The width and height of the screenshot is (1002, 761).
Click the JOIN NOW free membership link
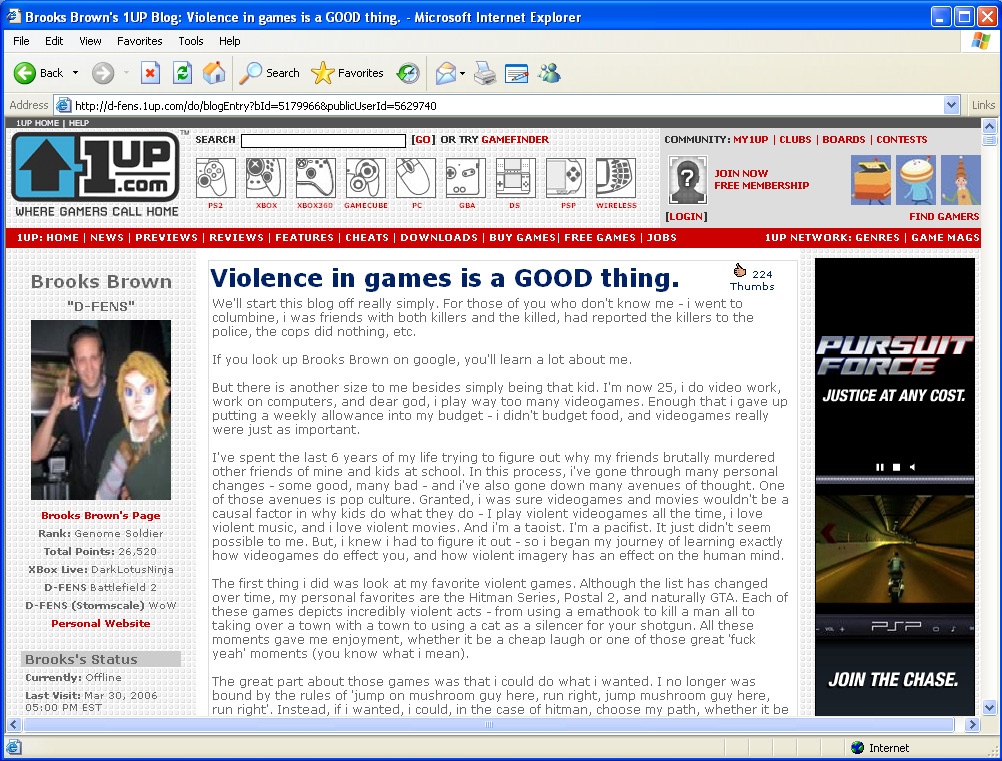tap(741, 173)
